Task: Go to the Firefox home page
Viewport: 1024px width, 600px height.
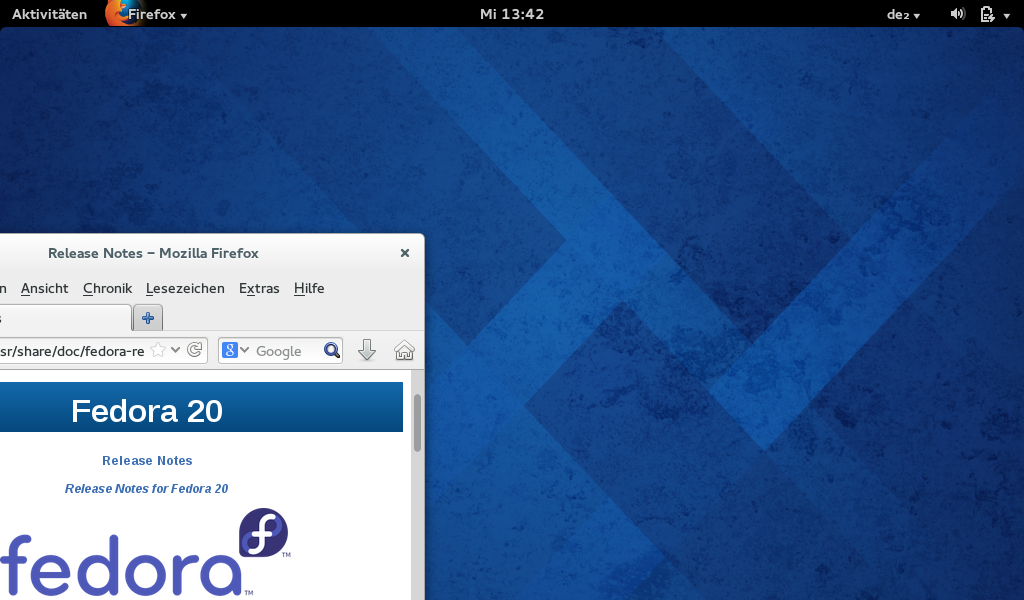Action: [404, 350]
